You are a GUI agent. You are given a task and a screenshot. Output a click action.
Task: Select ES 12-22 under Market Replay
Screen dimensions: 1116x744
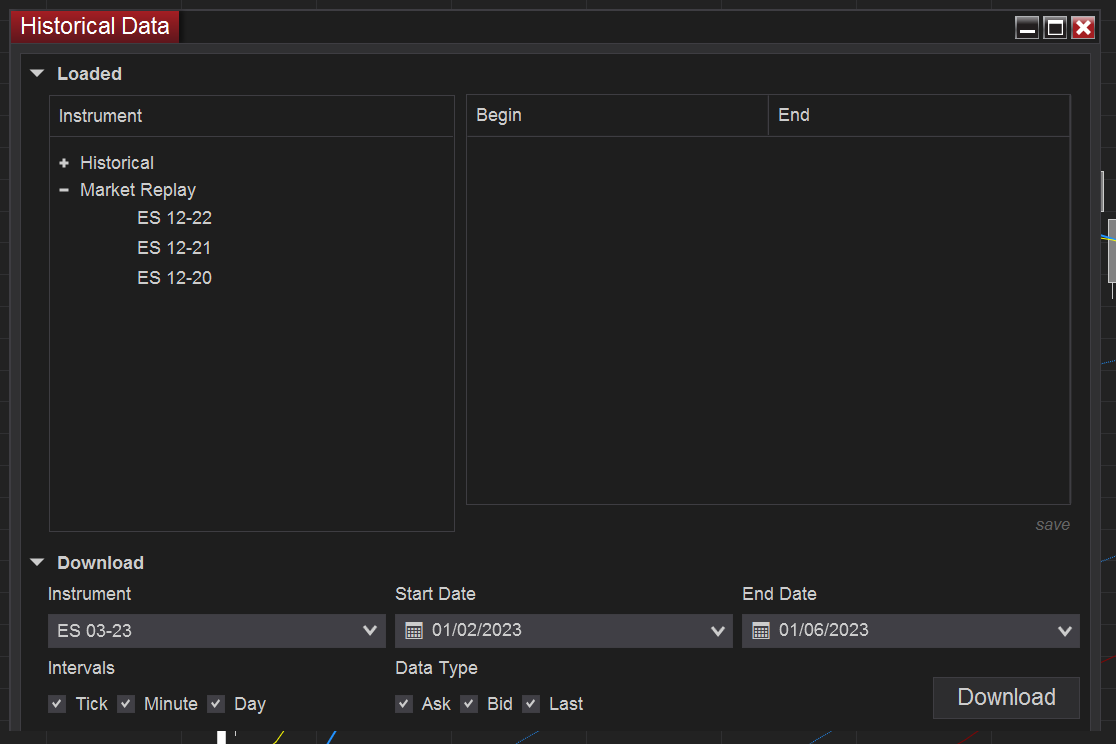click(x=174, y=218)
